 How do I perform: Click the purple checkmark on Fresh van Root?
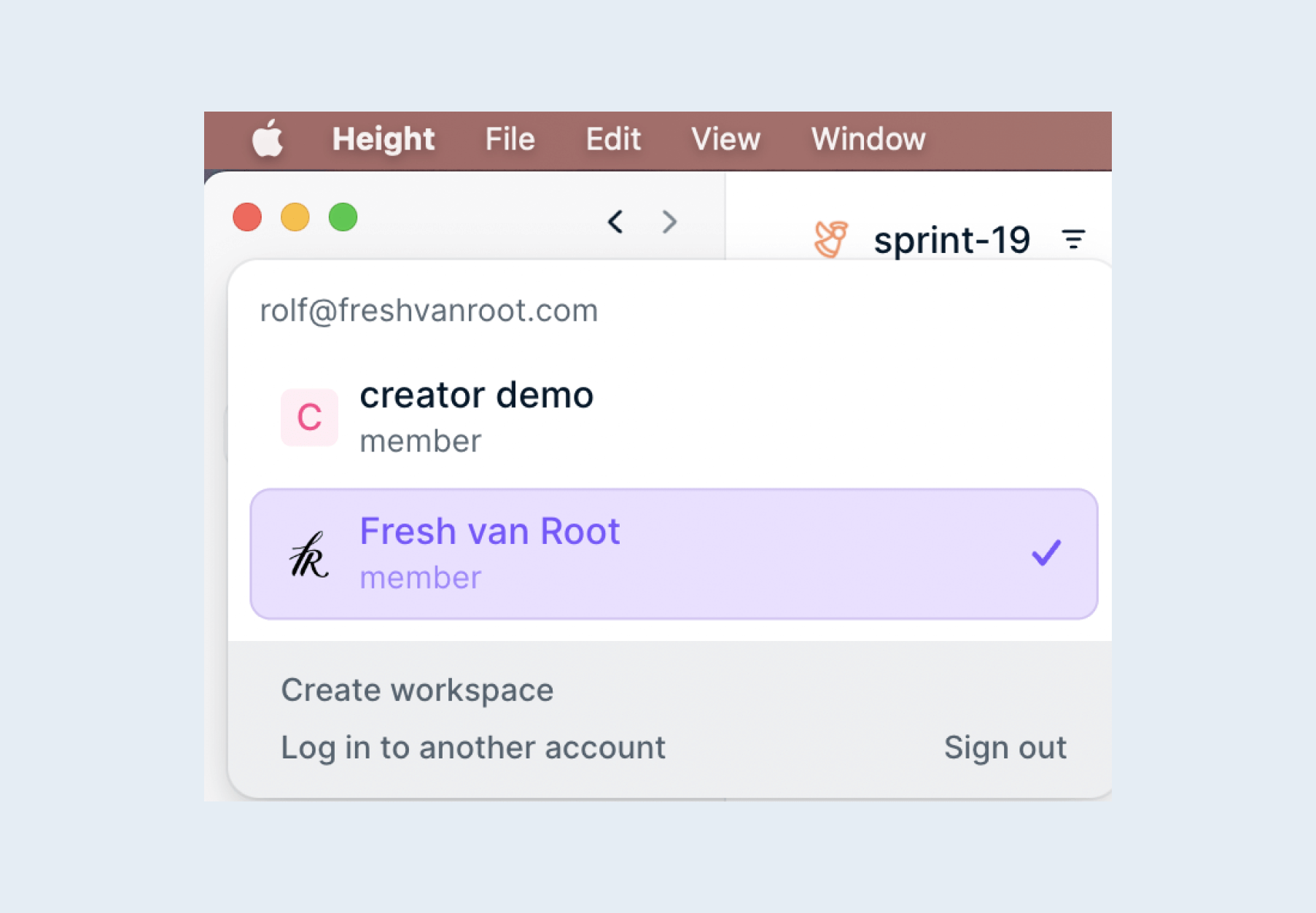pos(1046,553)
